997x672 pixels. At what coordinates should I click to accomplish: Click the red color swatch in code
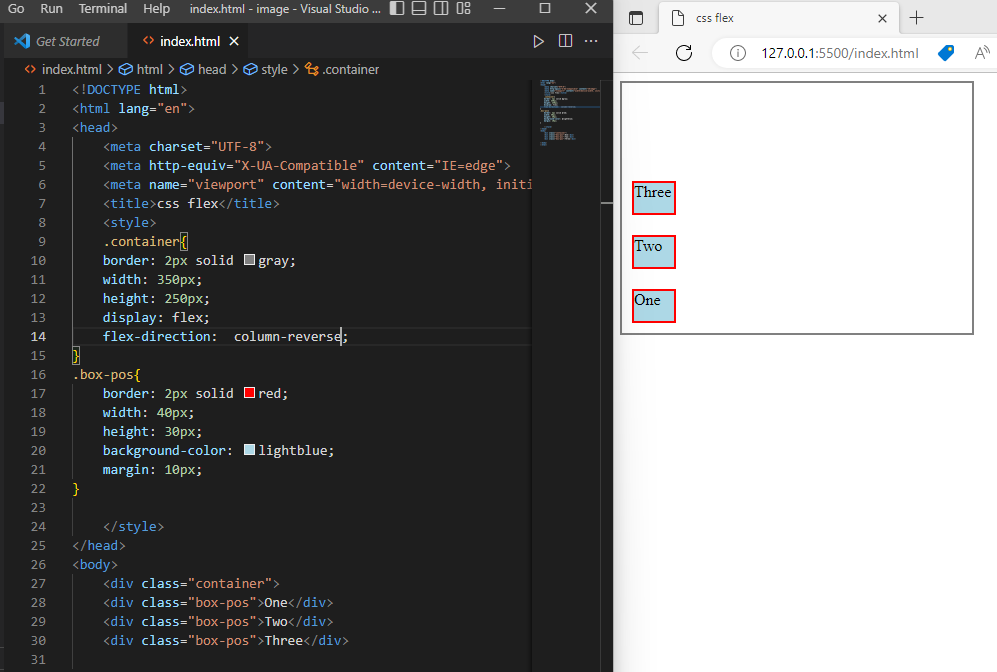click(249, 393)
